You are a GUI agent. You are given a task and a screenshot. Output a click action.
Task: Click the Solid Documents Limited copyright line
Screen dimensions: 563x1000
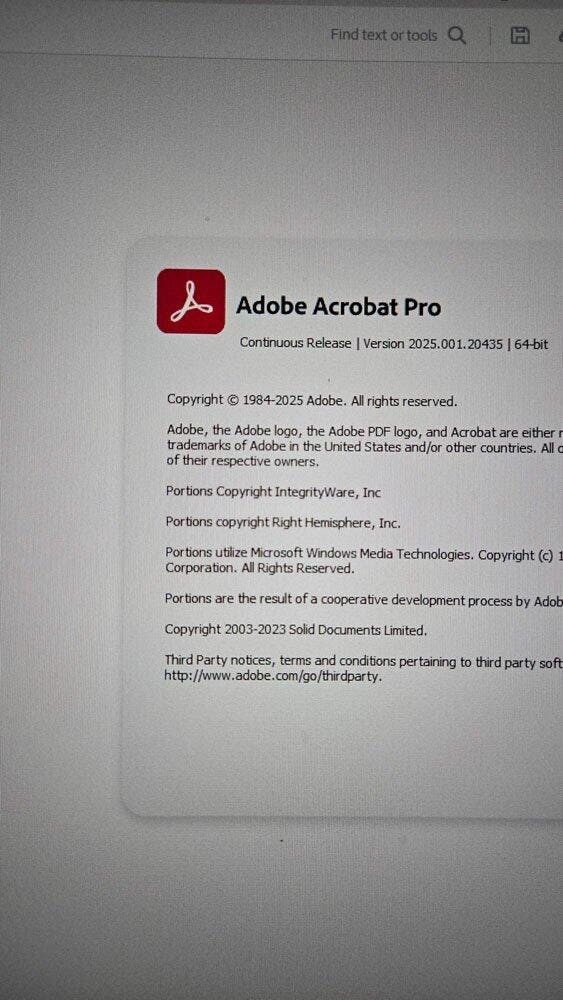(296, 630)
